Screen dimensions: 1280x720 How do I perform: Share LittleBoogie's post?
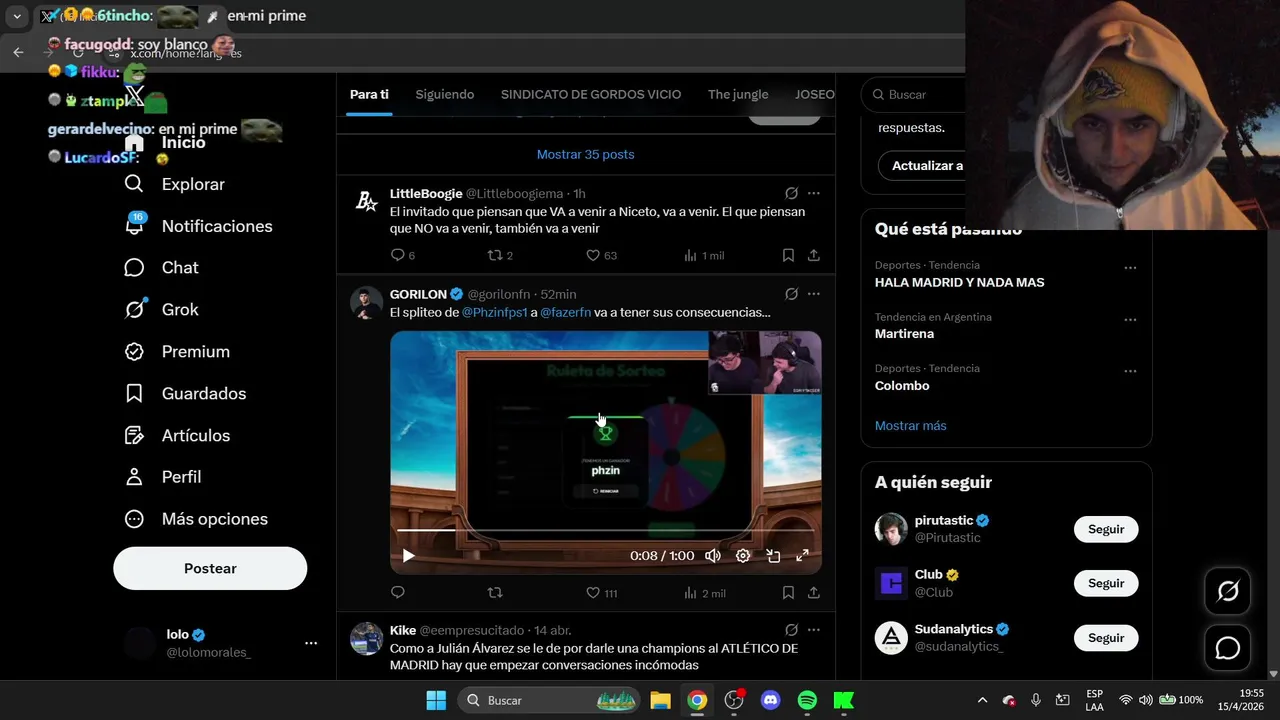pyautogui.click(x=814, y=255)
